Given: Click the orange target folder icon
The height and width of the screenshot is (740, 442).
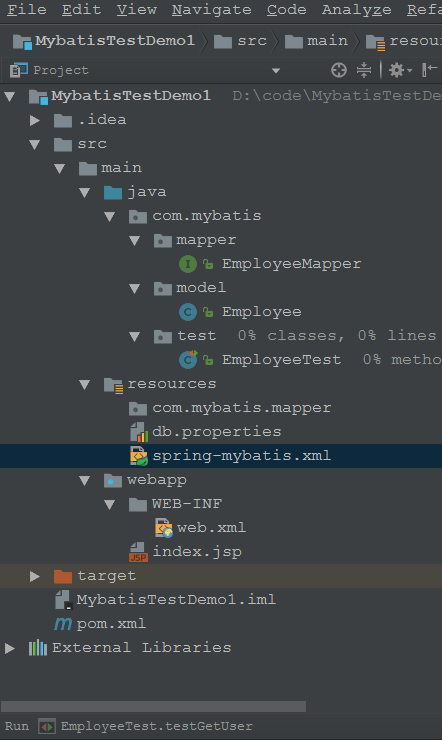Looking at the screenshot, I should tap(63, 576).
